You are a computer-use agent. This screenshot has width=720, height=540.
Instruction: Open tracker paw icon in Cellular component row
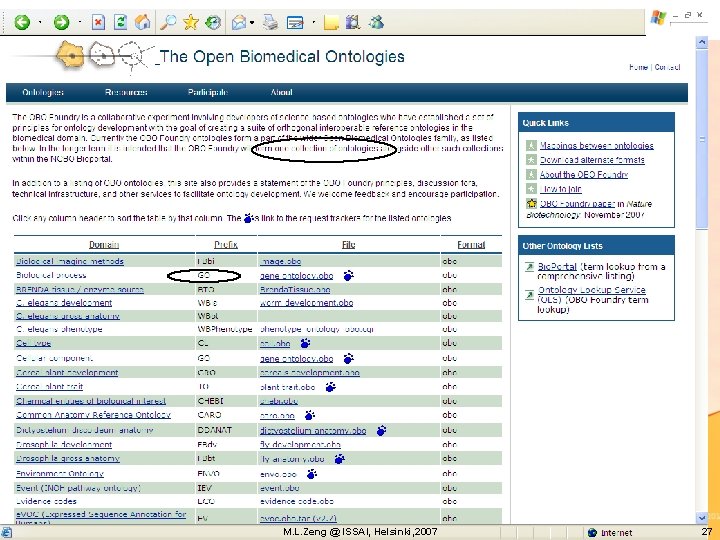(349, 358)
